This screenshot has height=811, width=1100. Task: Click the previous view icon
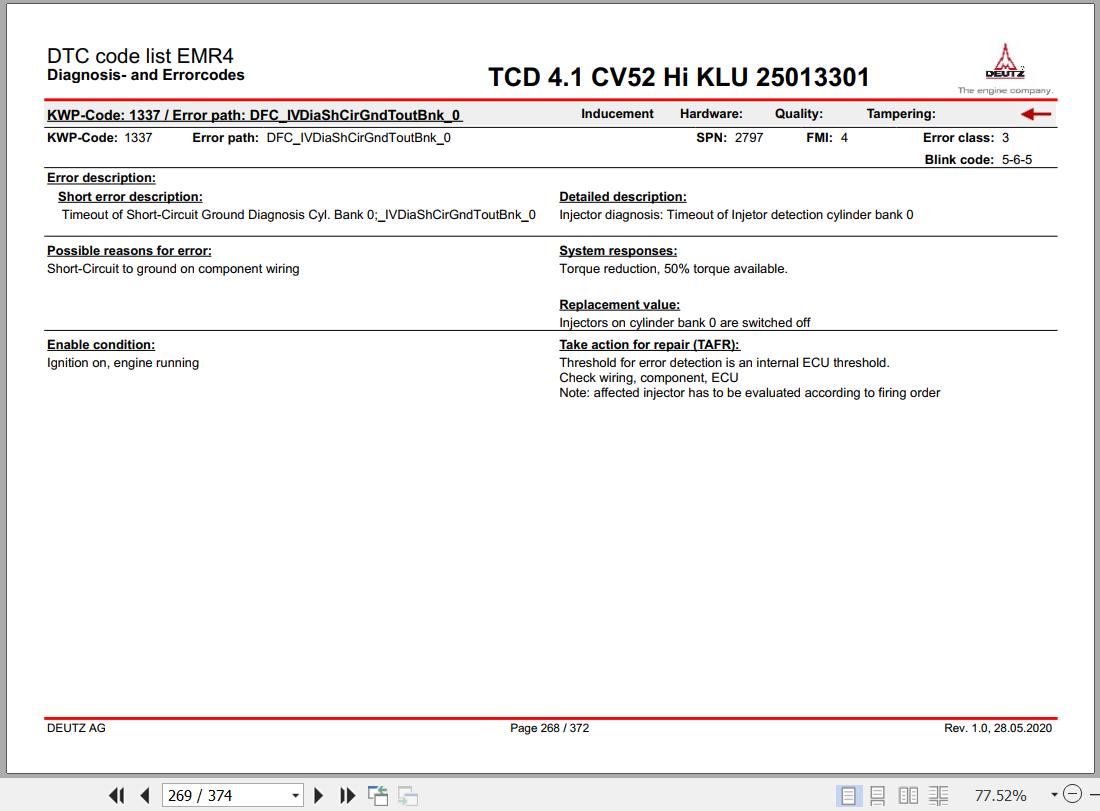(378, 796)
